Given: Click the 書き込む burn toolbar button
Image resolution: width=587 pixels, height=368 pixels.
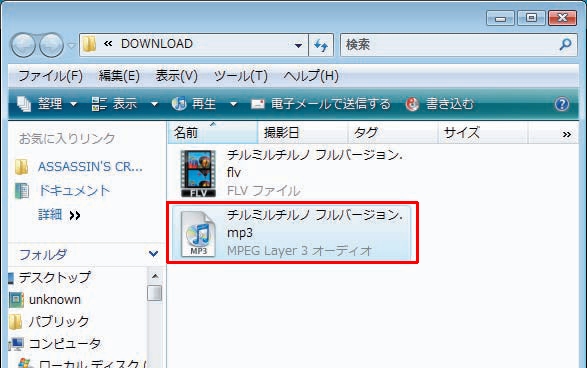Looking at the screenshot, I should (x=440, y=104).
